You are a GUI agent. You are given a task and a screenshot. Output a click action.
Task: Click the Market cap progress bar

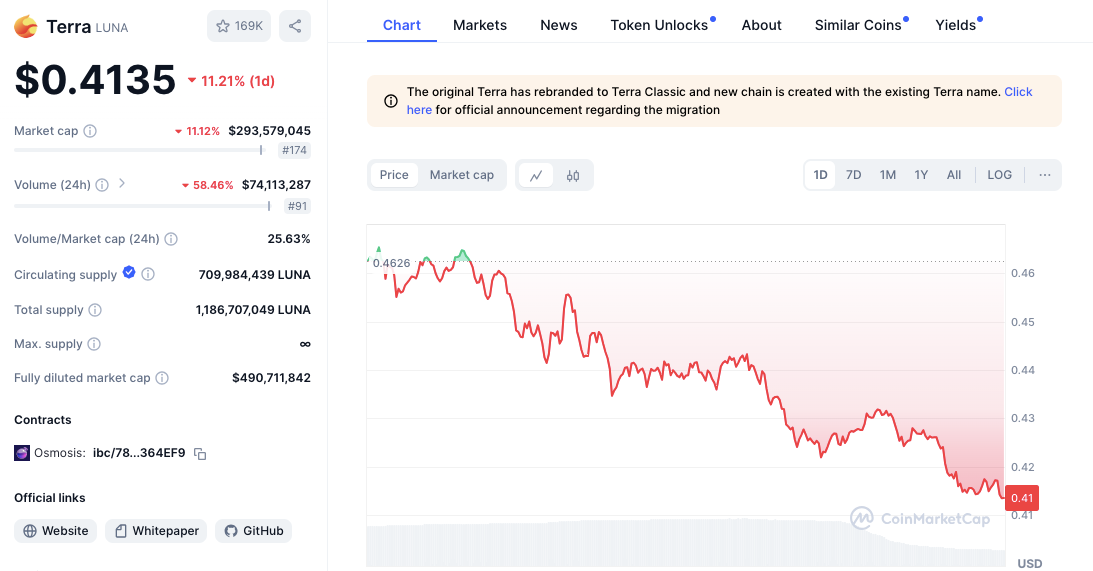click(x=139, y=150)
